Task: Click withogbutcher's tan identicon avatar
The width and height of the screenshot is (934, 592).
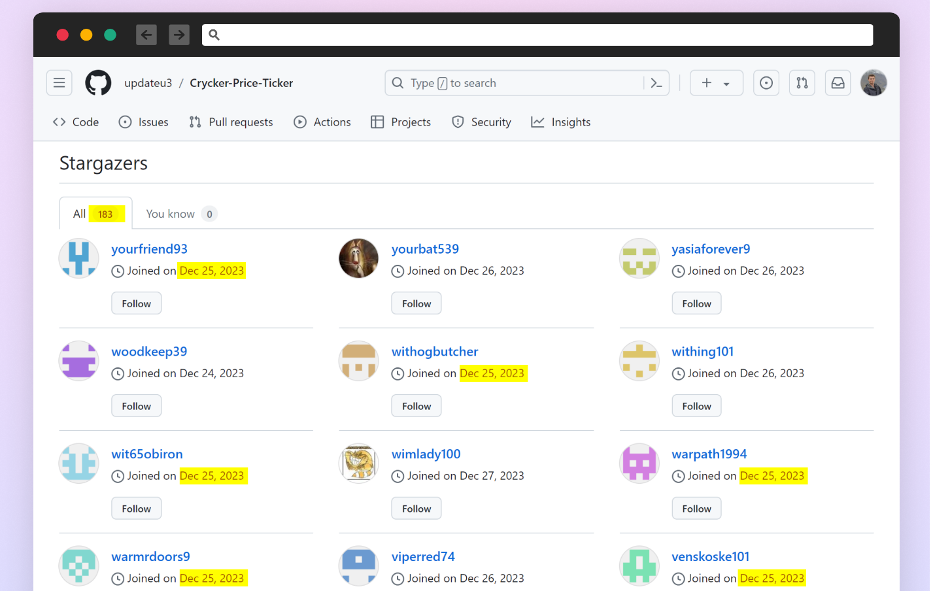Action: (359, 361)
